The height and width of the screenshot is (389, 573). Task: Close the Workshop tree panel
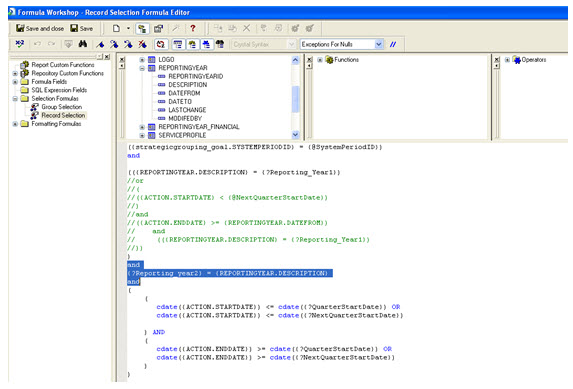[107, 57]
